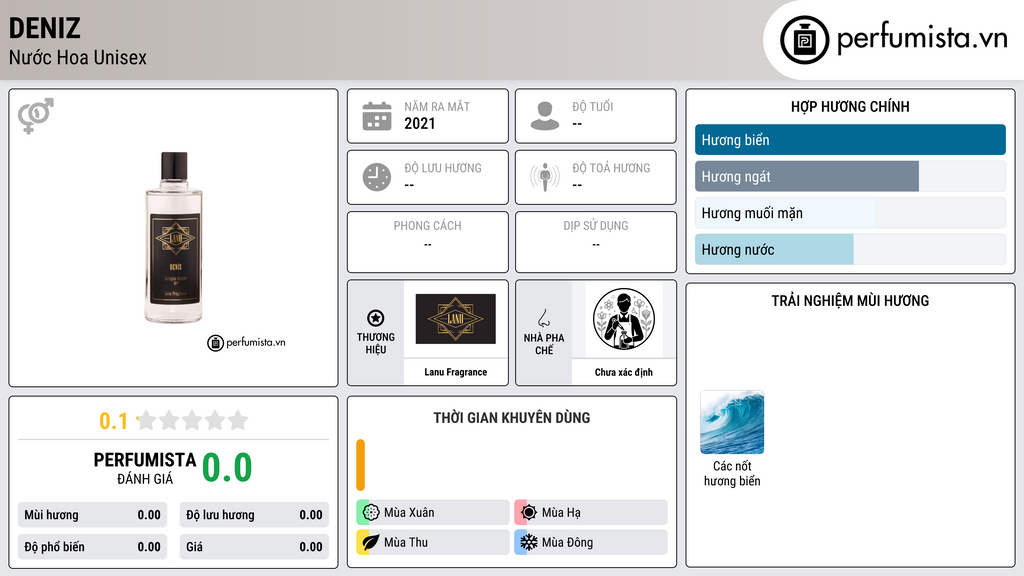
Task: Click the Hương muối mặn accord bar
Action: tap(850, 213)
